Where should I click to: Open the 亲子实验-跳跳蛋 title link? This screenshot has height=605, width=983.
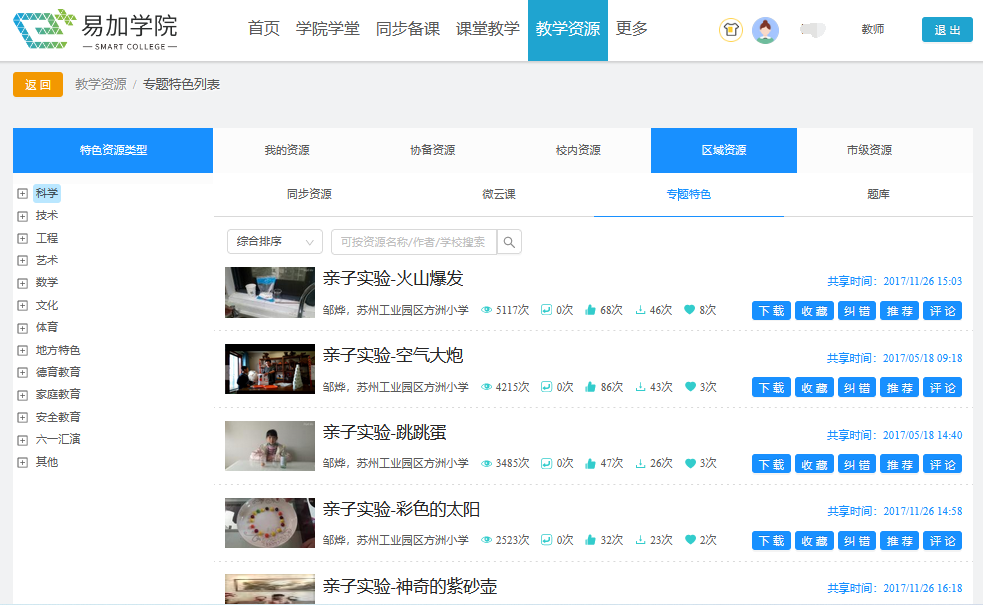[384, 433]
